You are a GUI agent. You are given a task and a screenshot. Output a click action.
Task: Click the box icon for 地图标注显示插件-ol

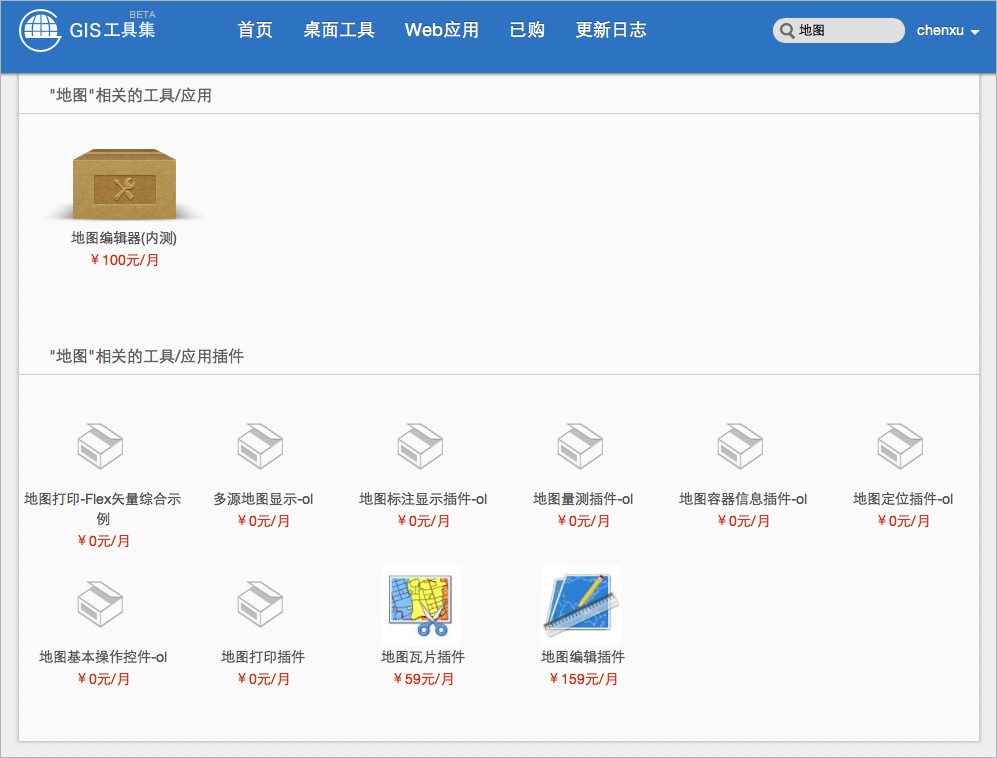(x=420, y=446)
